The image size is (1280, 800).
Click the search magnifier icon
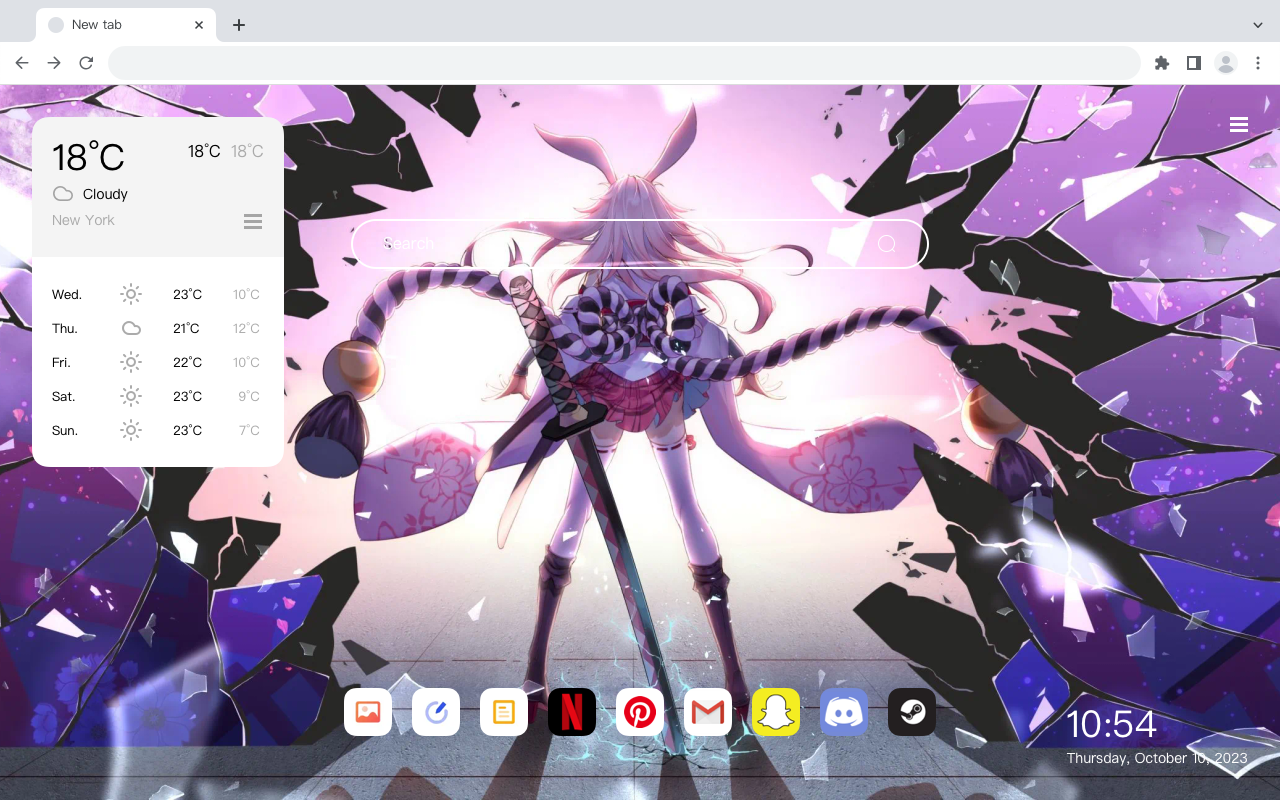pos(887,244)
